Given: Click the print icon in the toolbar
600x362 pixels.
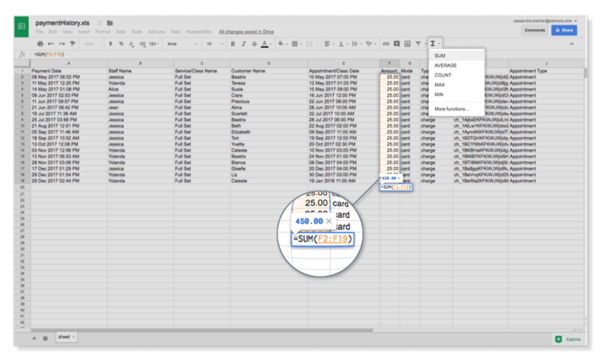Looking at the screenshot, I should pyautogui.click(x=40, y=44).
